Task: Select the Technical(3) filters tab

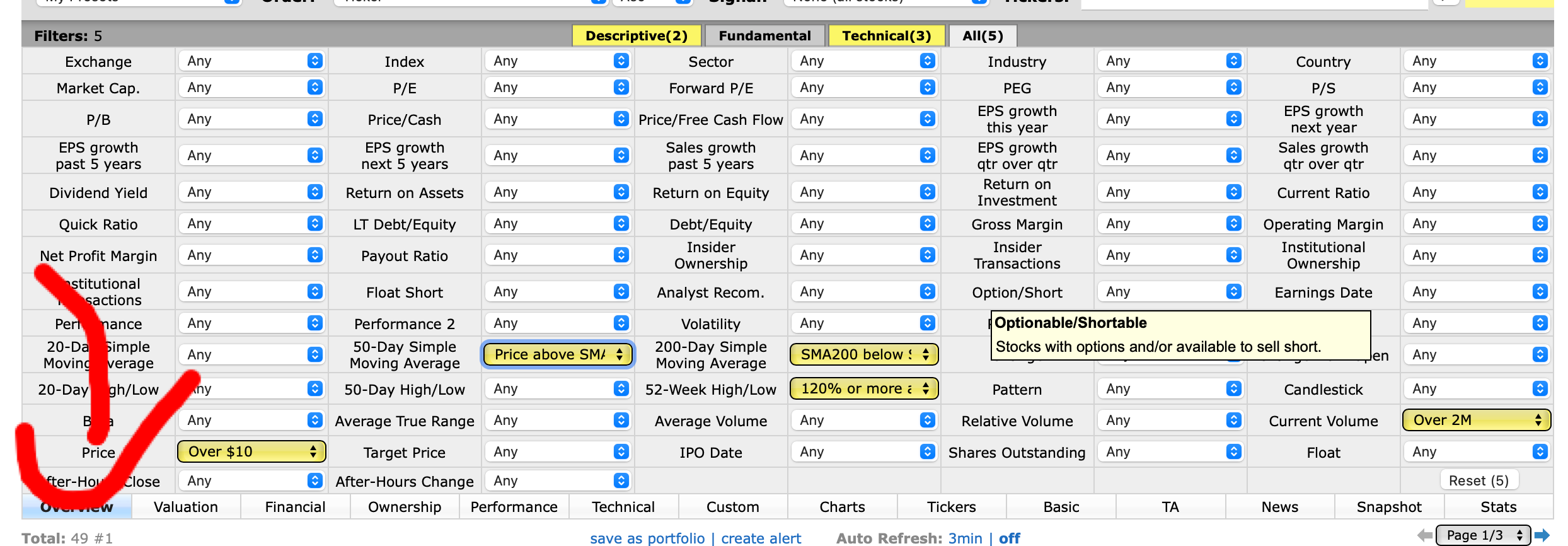Action: click(x=886, y=36)
